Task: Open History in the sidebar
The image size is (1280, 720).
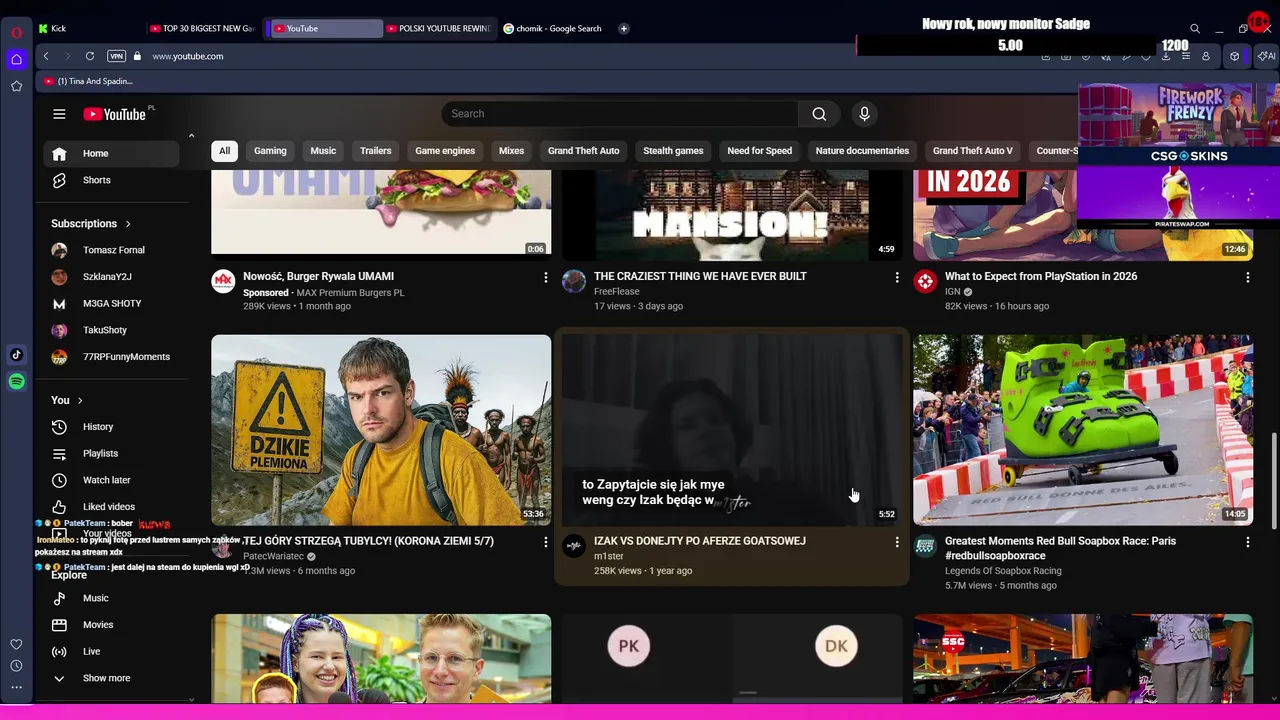Action: (x=111, y=427)
